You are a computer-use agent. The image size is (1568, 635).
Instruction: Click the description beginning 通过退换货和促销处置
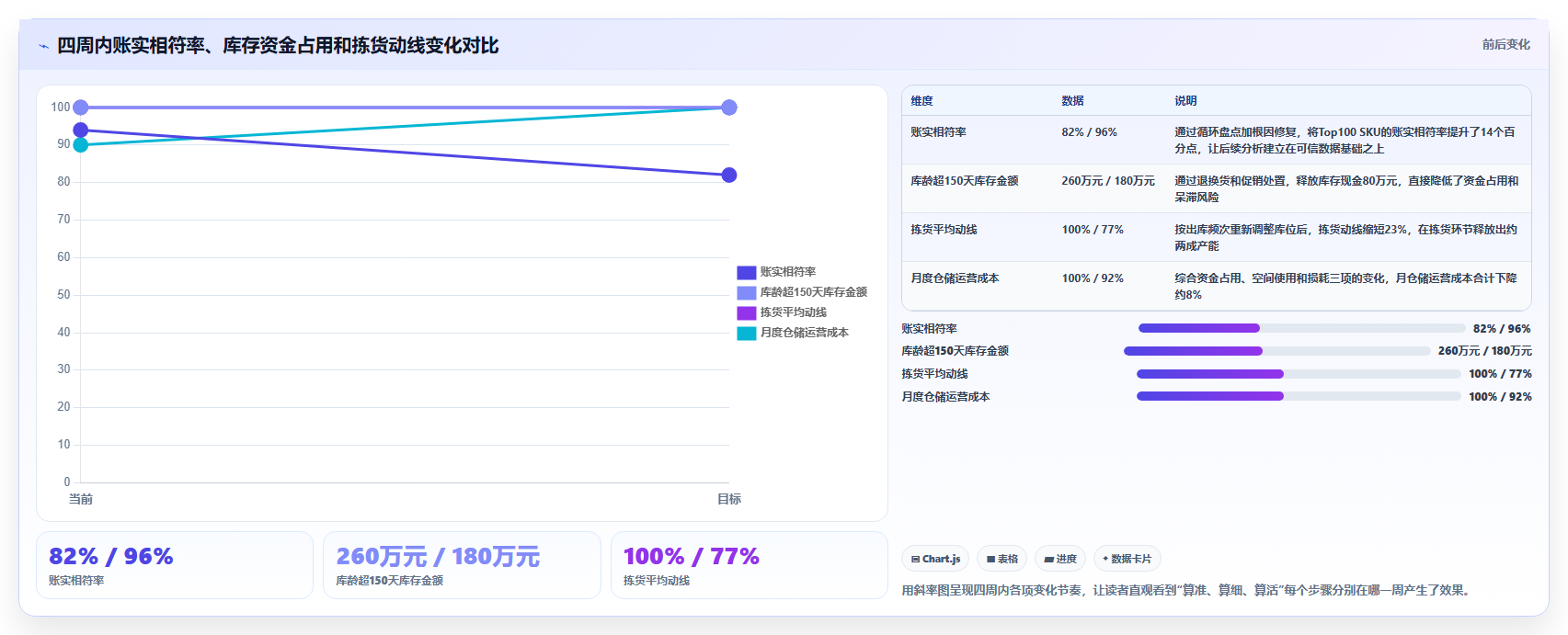point(1346,189)
